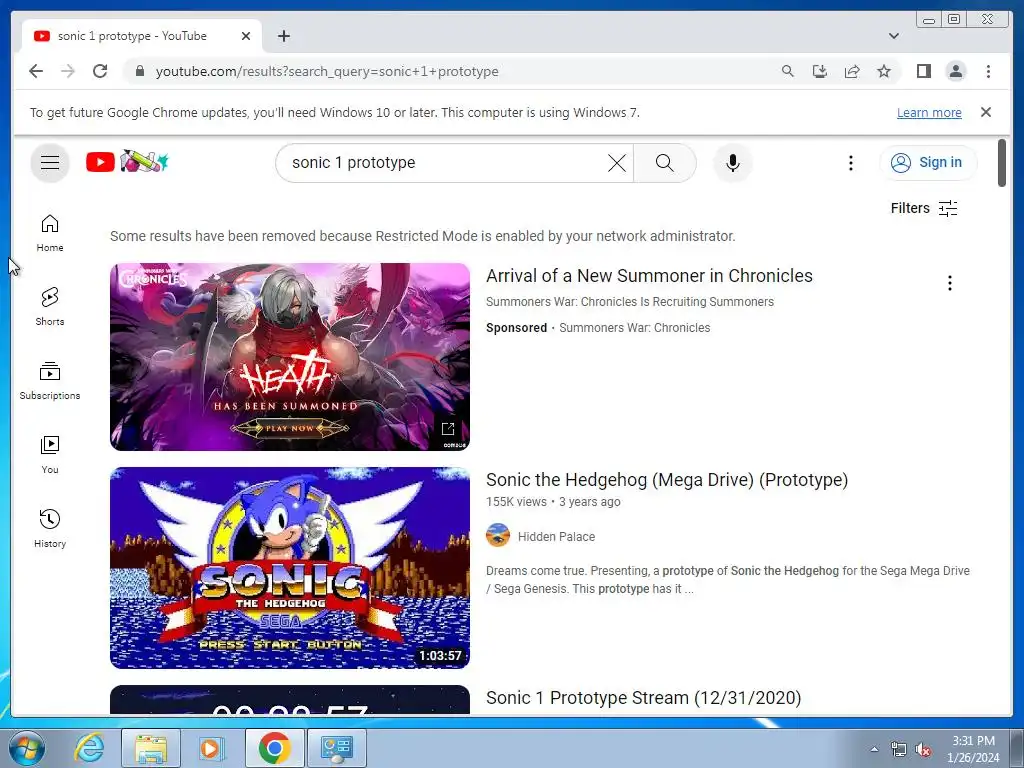Viewport: 1024px width, 768px height.
Task: Open the Hidden Palace channel name
Action: [x=556, y=537]
